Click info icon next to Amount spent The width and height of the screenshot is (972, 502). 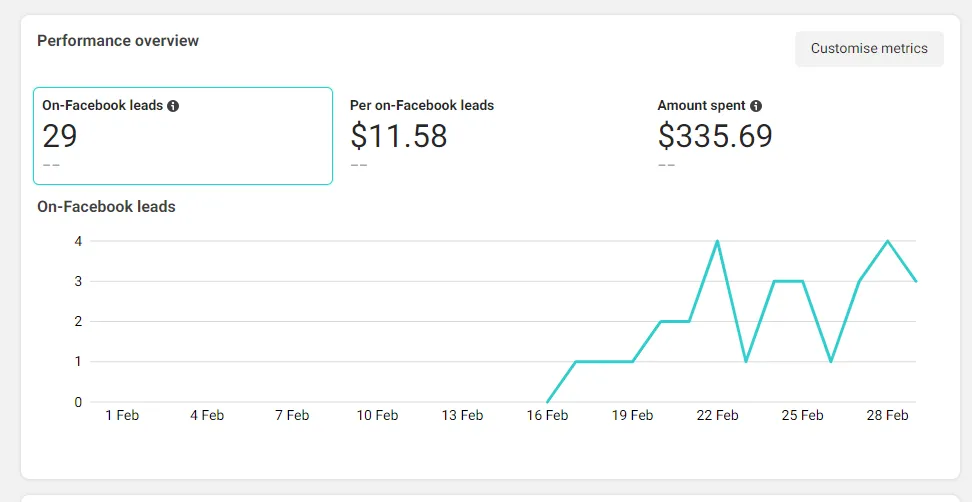[x=756, y=106]
